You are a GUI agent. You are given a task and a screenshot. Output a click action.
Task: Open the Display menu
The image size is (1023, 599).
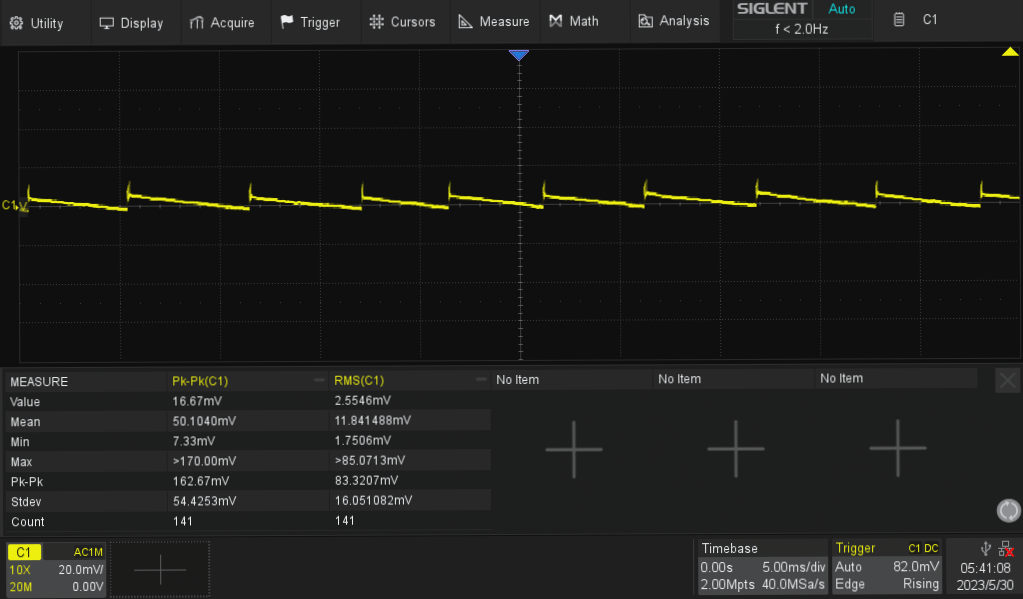[133, 20]
